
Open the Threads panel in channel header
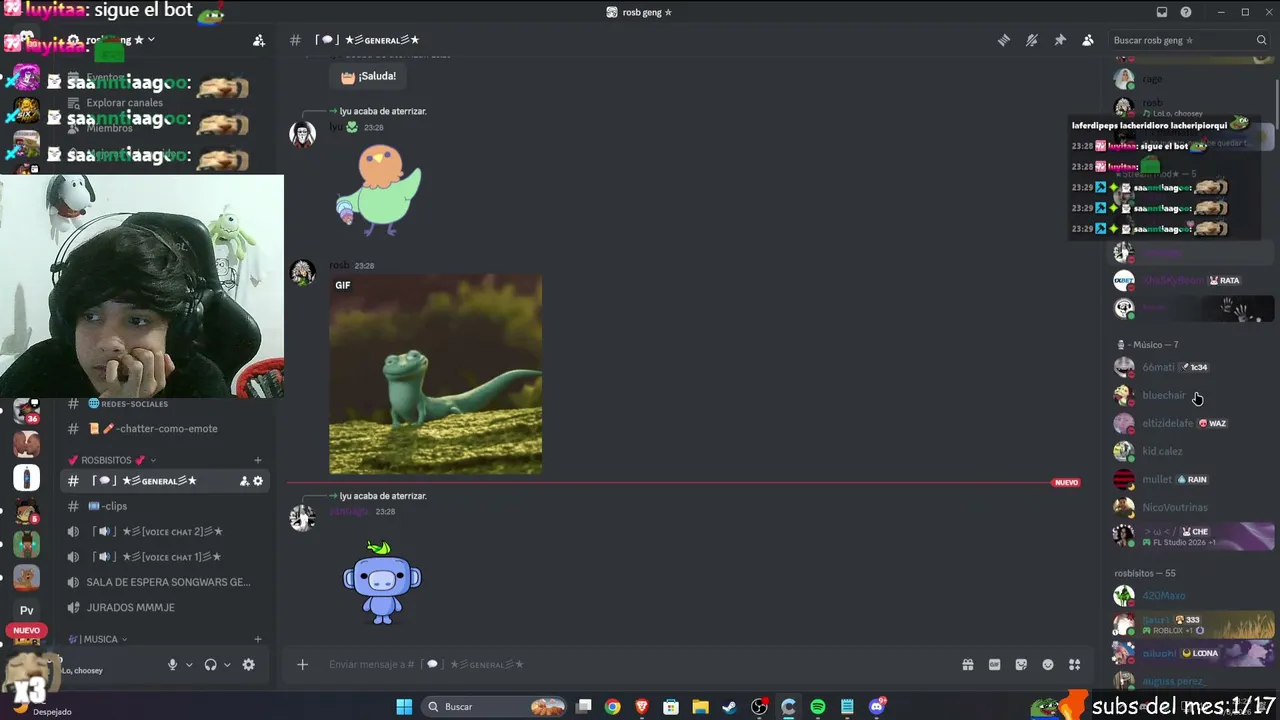coord(1004,40)
